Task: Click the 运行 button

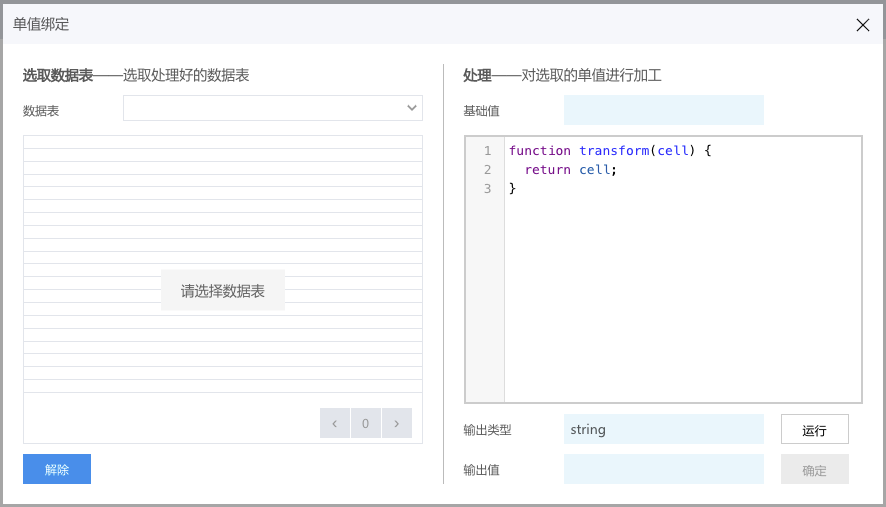Action: tap(814, 430)
